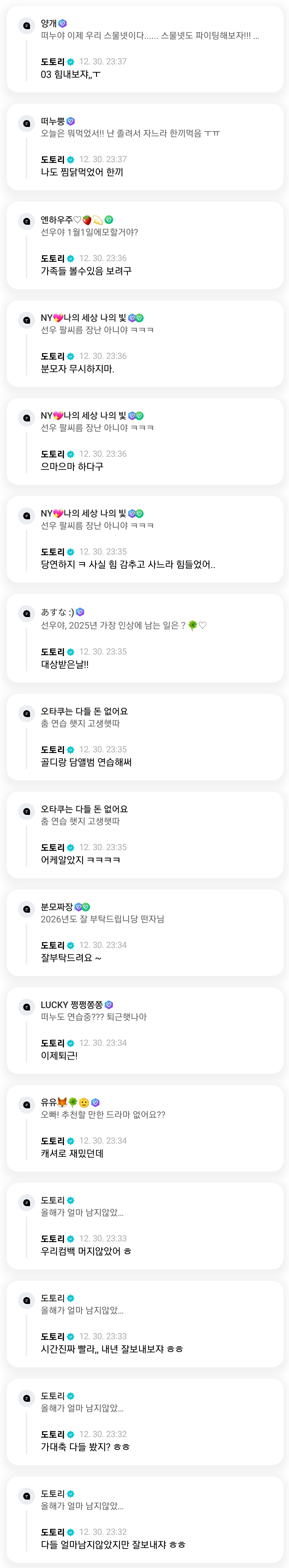
Task: Click the blue verified check in '03 힘내보쟈' reply
Action: 71,62
